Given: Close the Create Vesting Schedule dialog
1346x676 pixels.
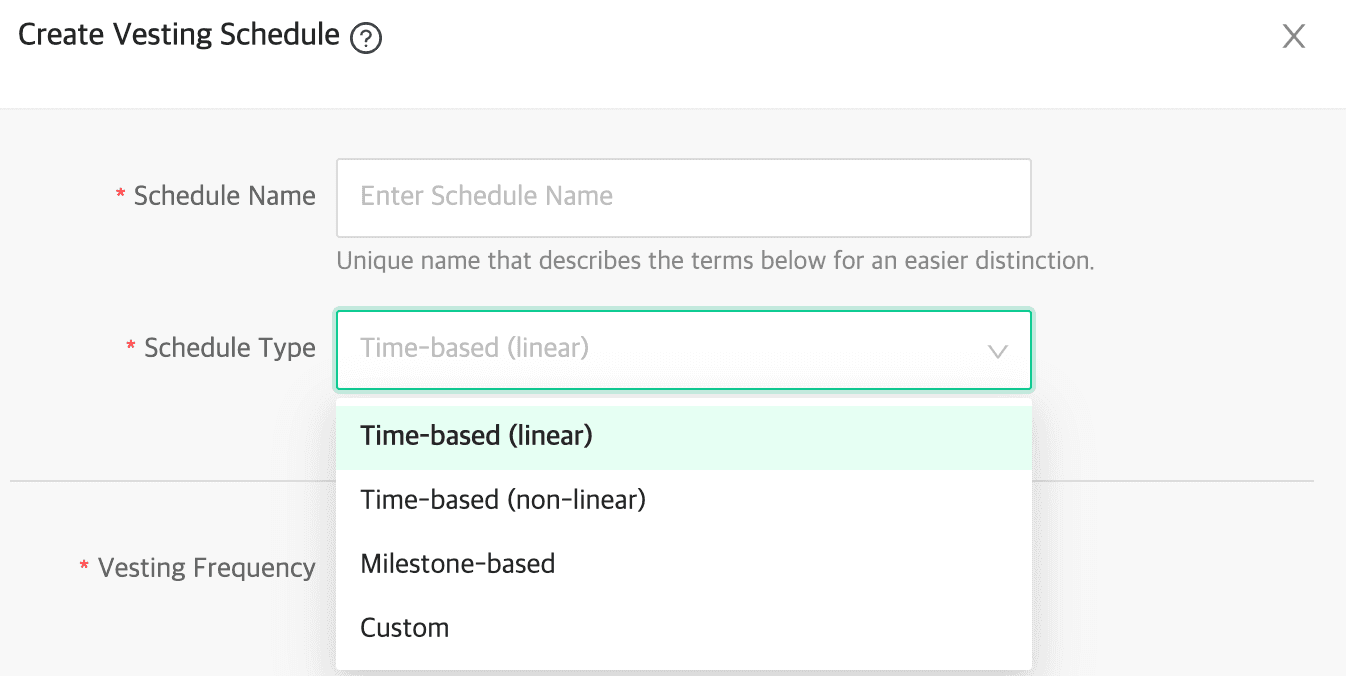Looking at the screenshot, I should 1294,37.
